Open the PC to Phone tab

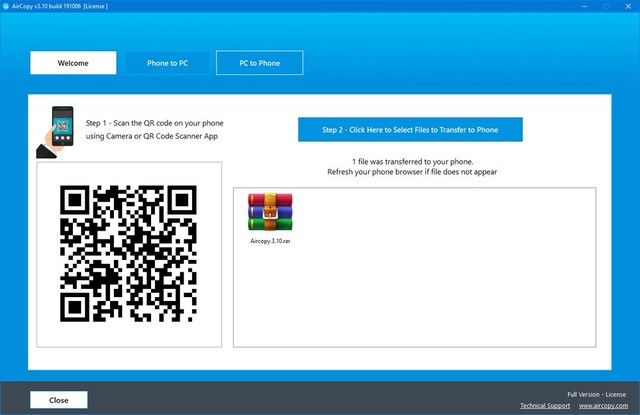259,63
